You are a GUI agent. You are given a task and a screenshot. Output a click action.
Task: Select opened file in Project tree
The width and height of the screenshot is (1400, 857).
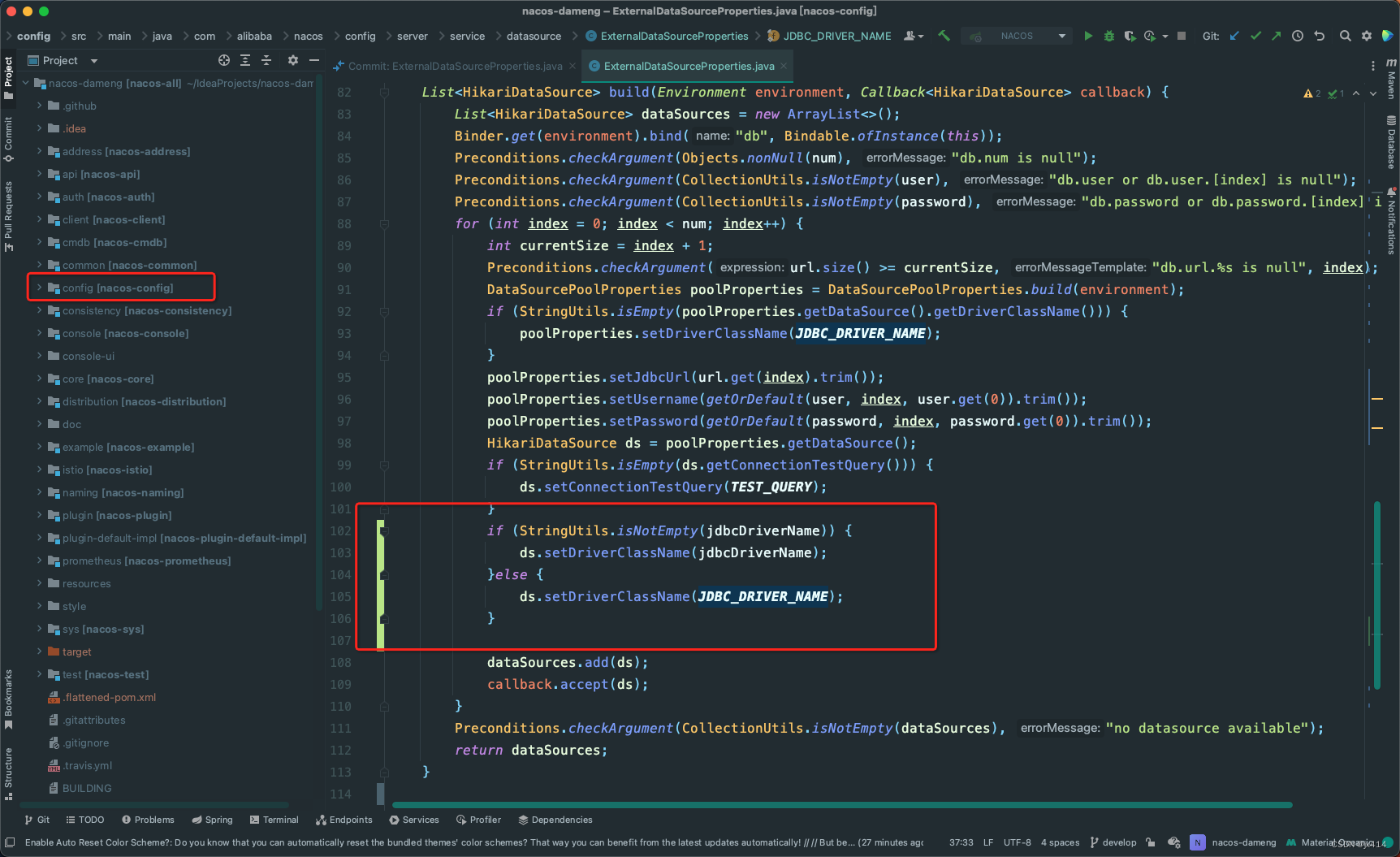[x=224, y=60]
